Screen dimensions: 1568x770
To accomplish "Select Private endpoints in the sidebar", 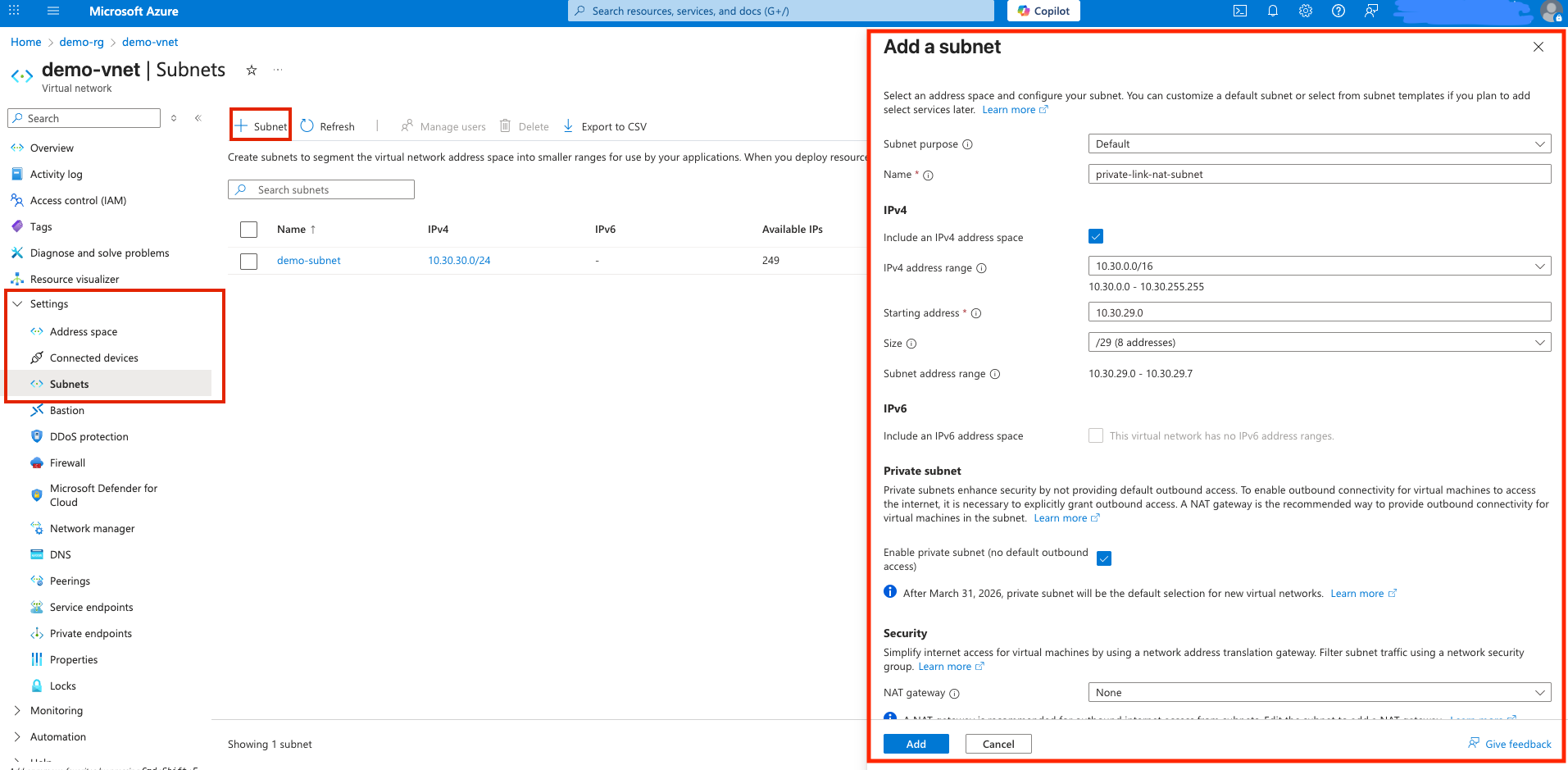I will click(91, 633).
